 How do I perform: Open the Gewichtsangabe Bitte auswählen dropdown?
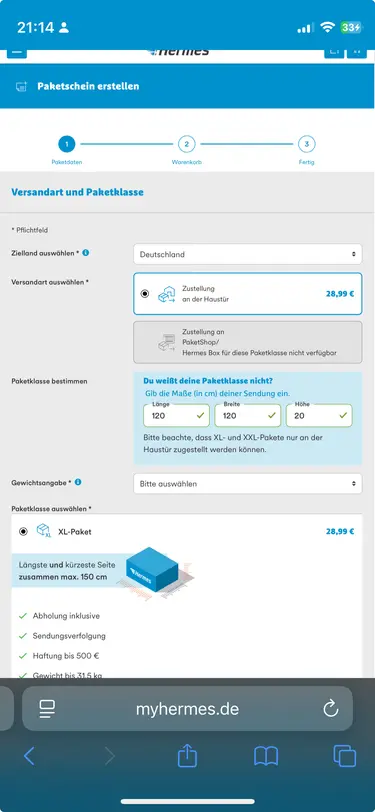(248, 484)
